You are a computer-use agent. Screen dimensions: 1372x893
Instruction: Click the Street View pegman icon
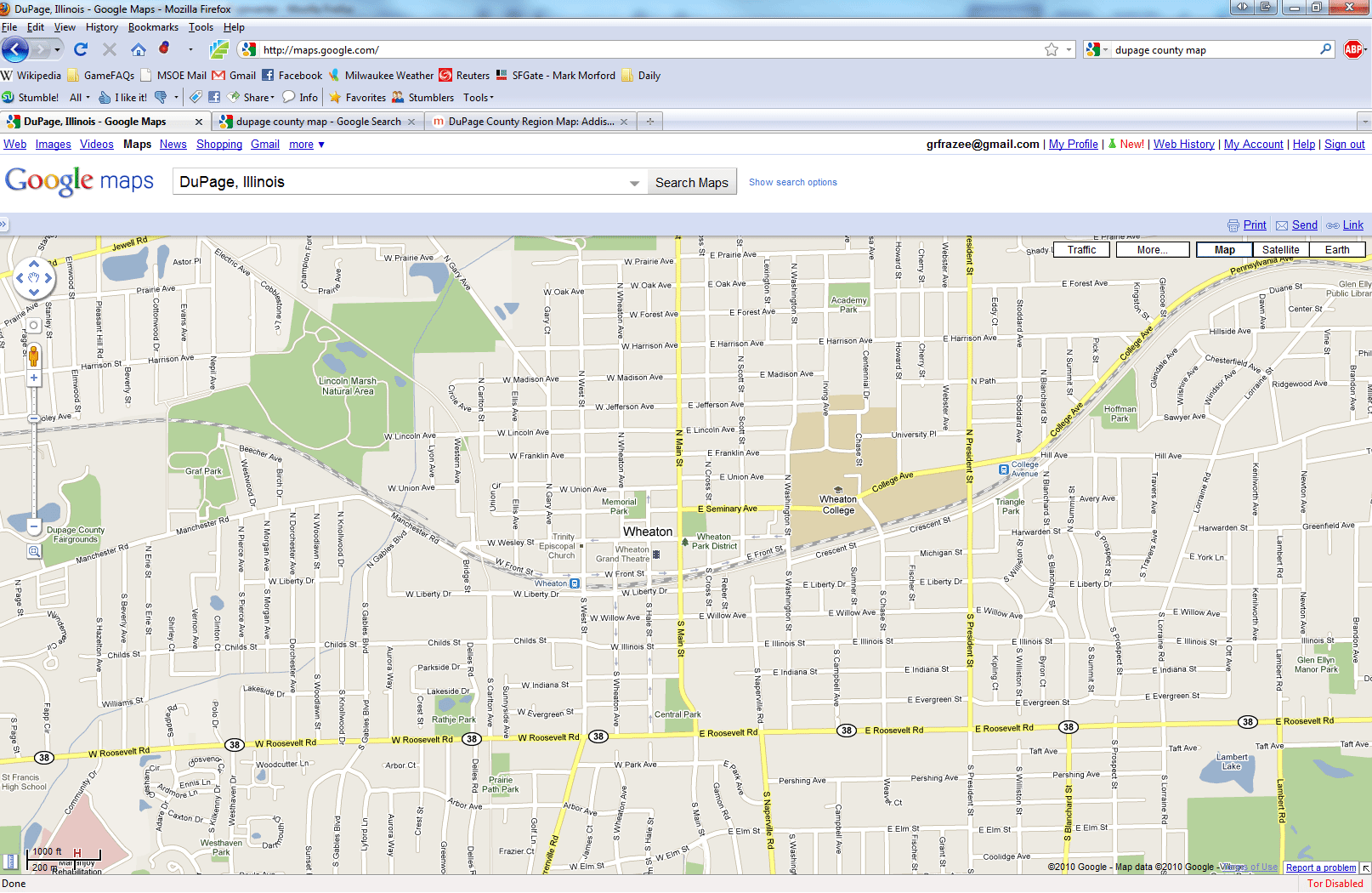click(34, 355)
